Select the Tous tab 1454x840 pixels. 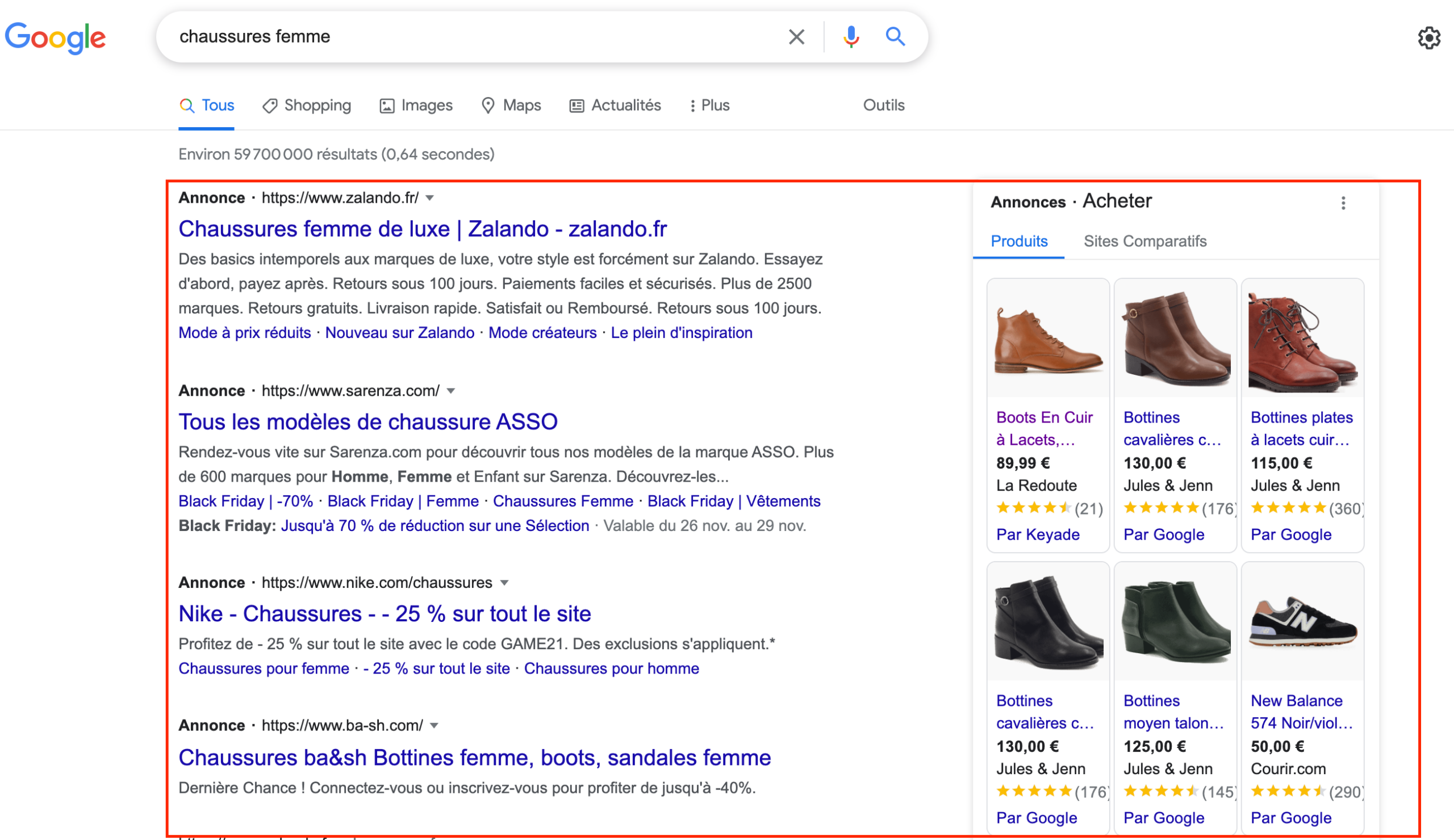pos(207,106)
